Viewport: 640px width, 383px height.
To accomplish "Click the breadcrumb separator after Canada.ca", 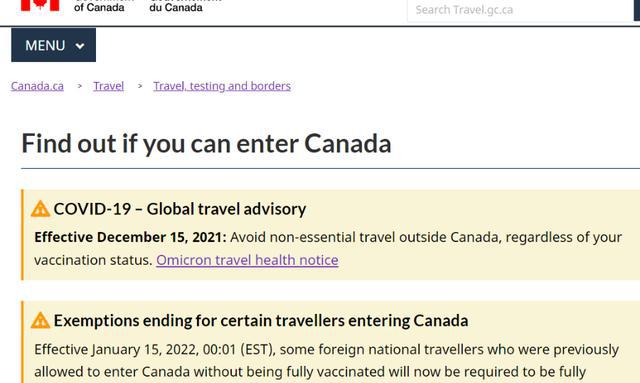I will [80, 86].
